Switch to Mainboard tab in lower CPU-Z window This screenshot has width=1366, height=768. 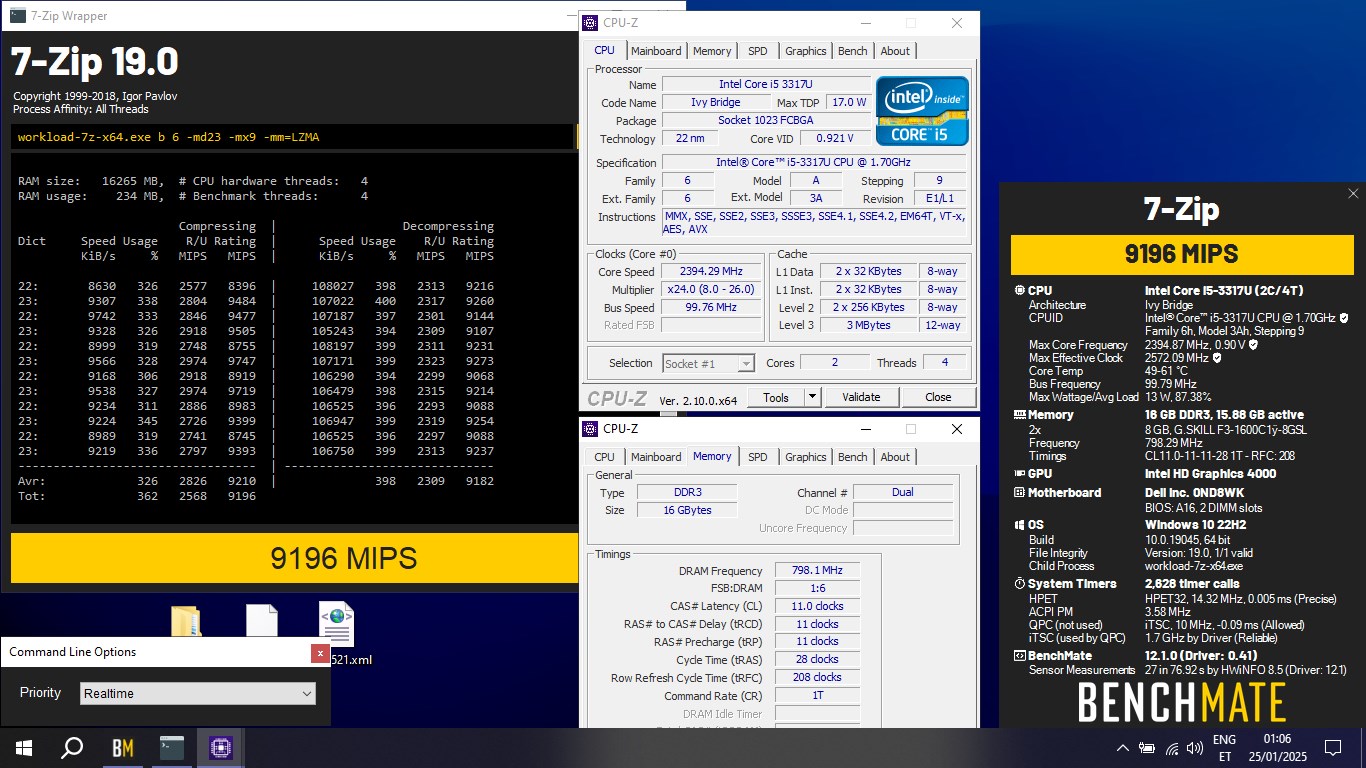(x=656, y=457)
